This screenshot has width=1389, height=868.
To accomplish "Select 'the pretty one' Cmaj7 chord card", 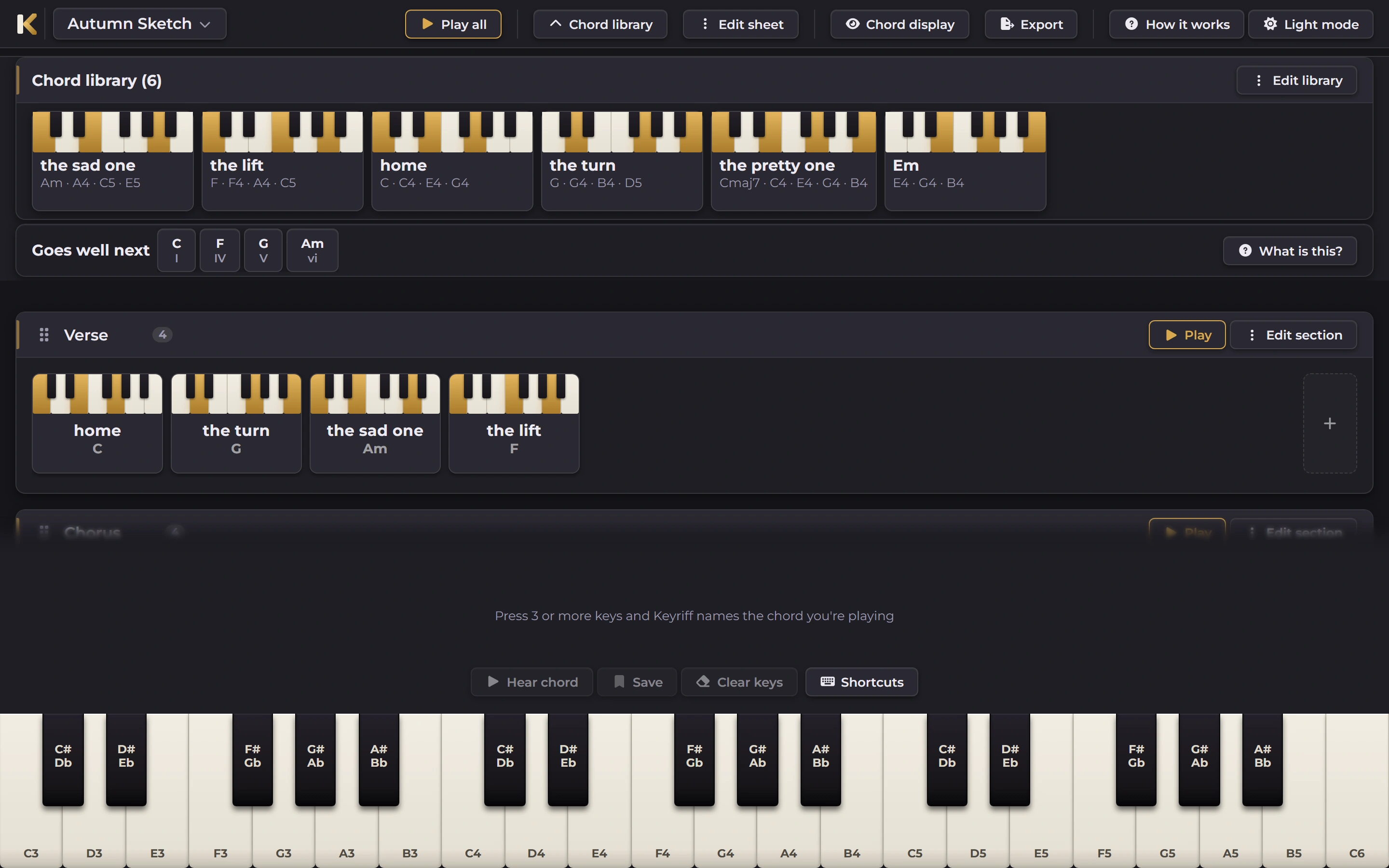I will tap(794, 161).
